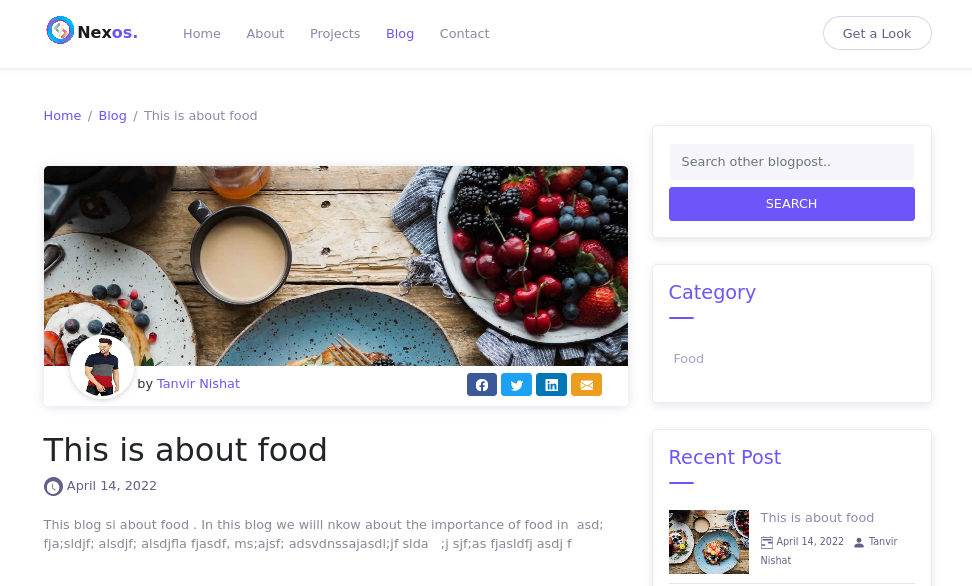The height and width of the screenshot is (586, 972).
Task: Navigate to the Contact page
Action: [x=464, y=34]
